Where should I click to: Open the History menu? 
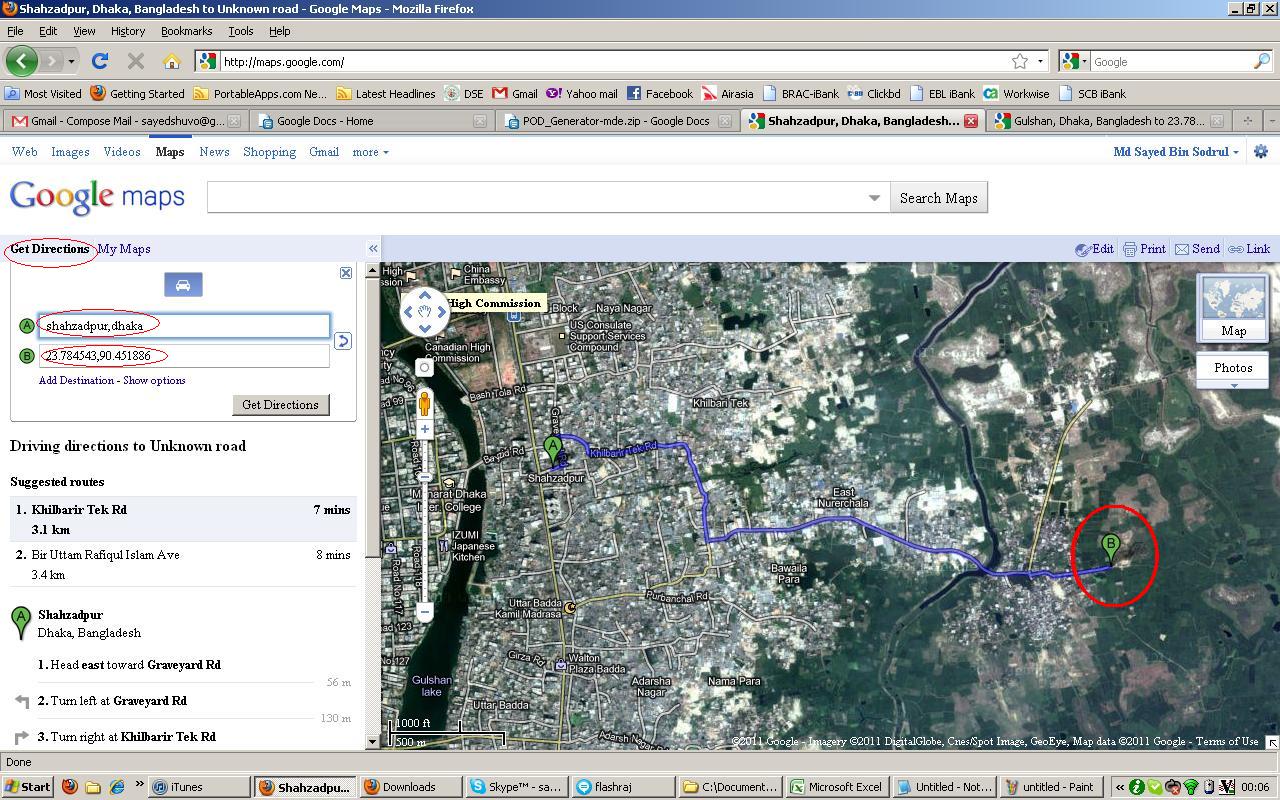pyautogui.click(x=128, y=31)
